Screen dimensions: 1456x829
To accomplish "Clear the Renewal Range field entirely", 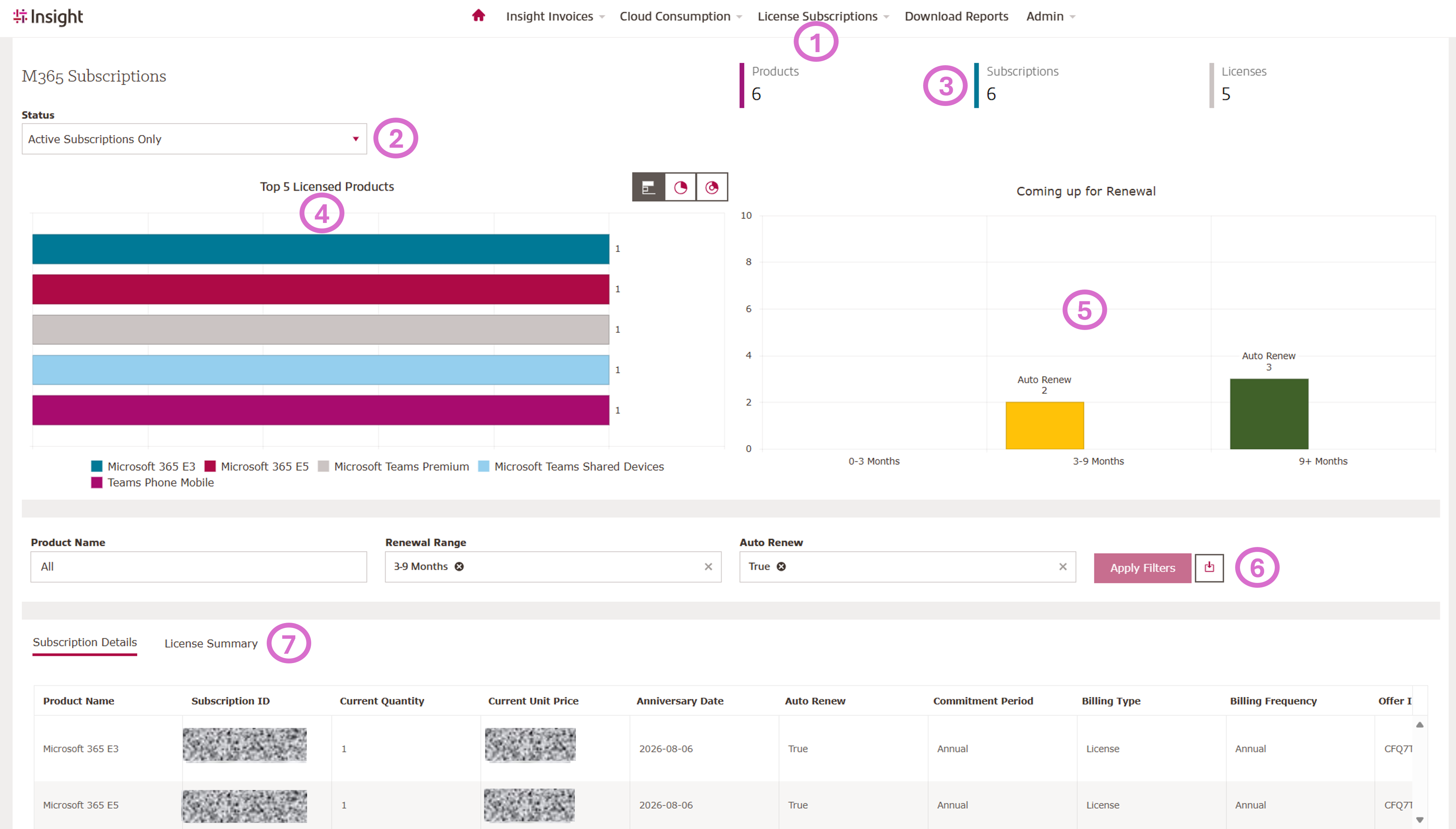I will pos(708,566).
